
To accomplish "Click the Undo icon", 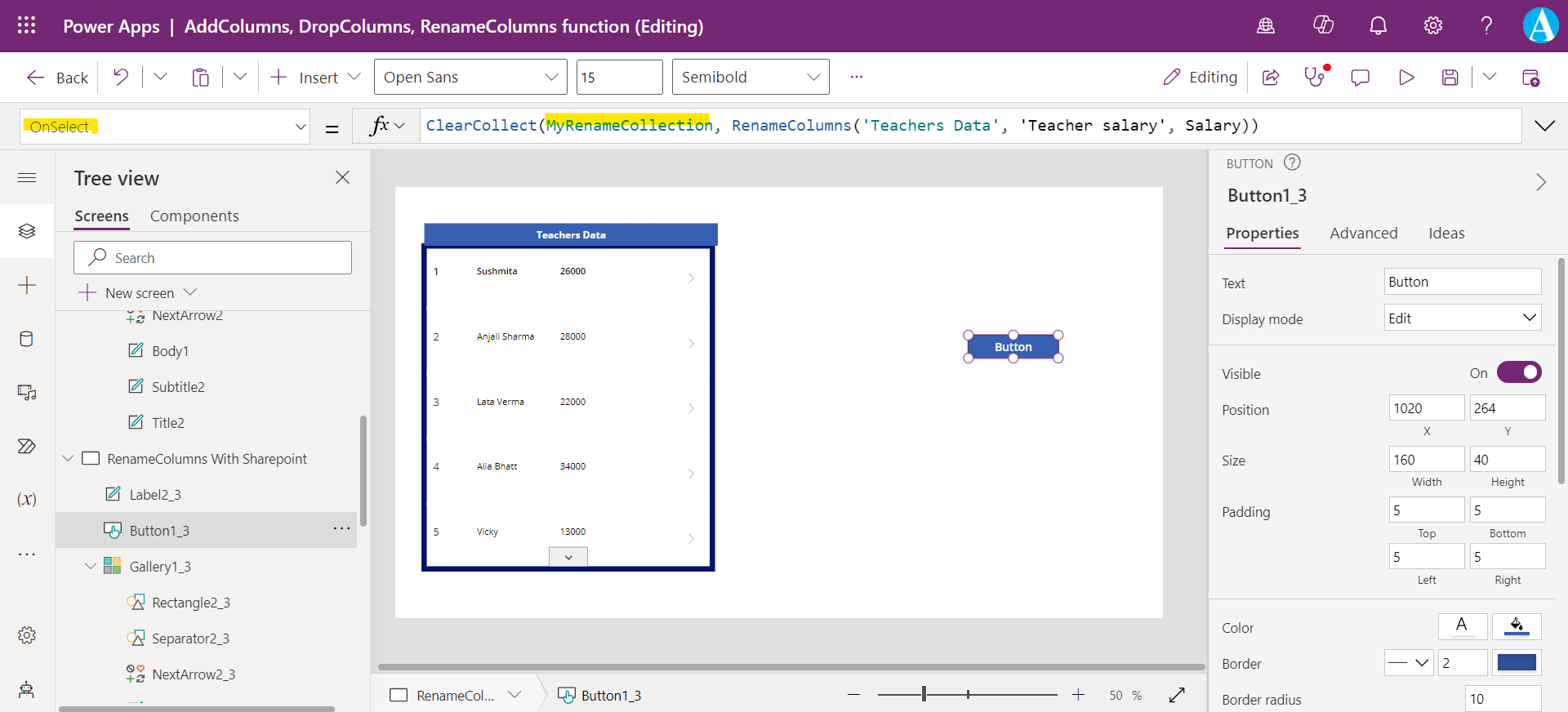I will click(x=121, y=78).
